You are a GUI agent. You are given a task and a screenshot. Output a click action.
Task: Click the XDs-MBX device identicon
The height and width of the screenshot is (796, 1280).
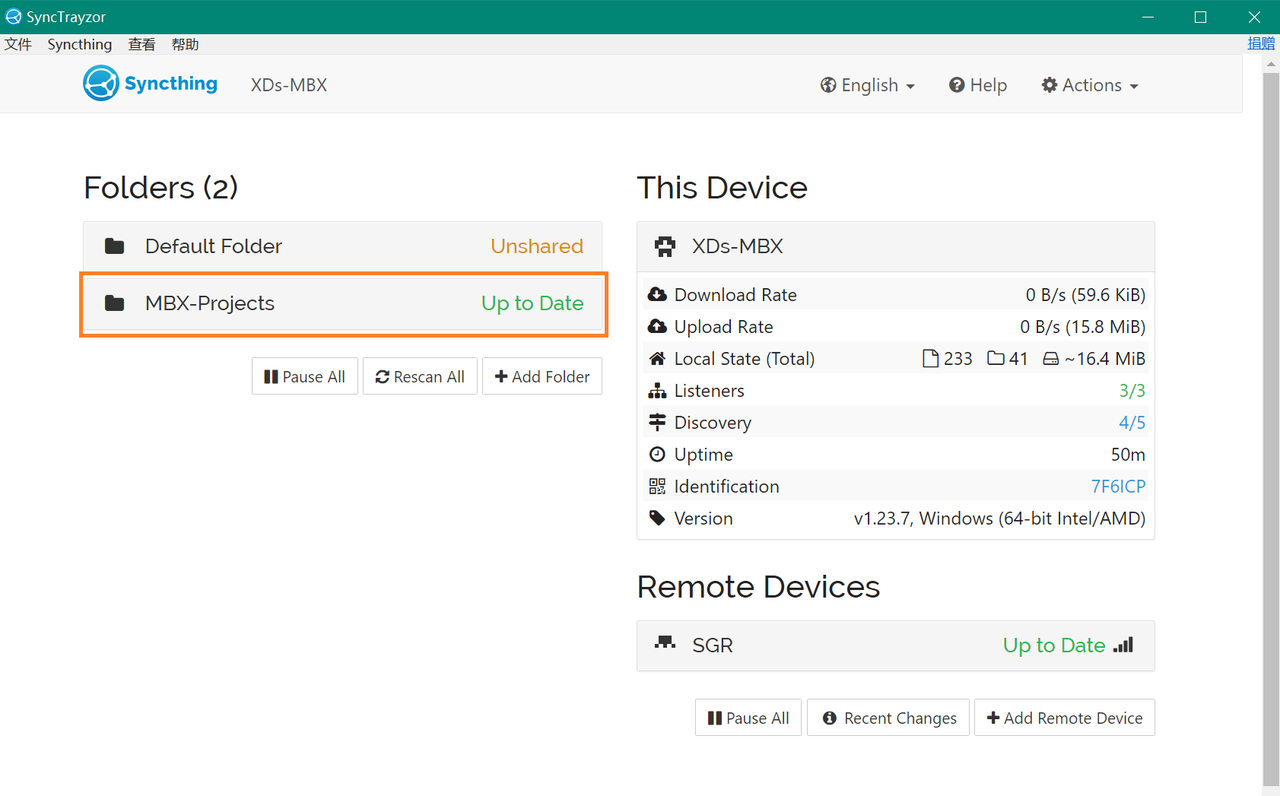pyautogui.click(x=665, y=246)
